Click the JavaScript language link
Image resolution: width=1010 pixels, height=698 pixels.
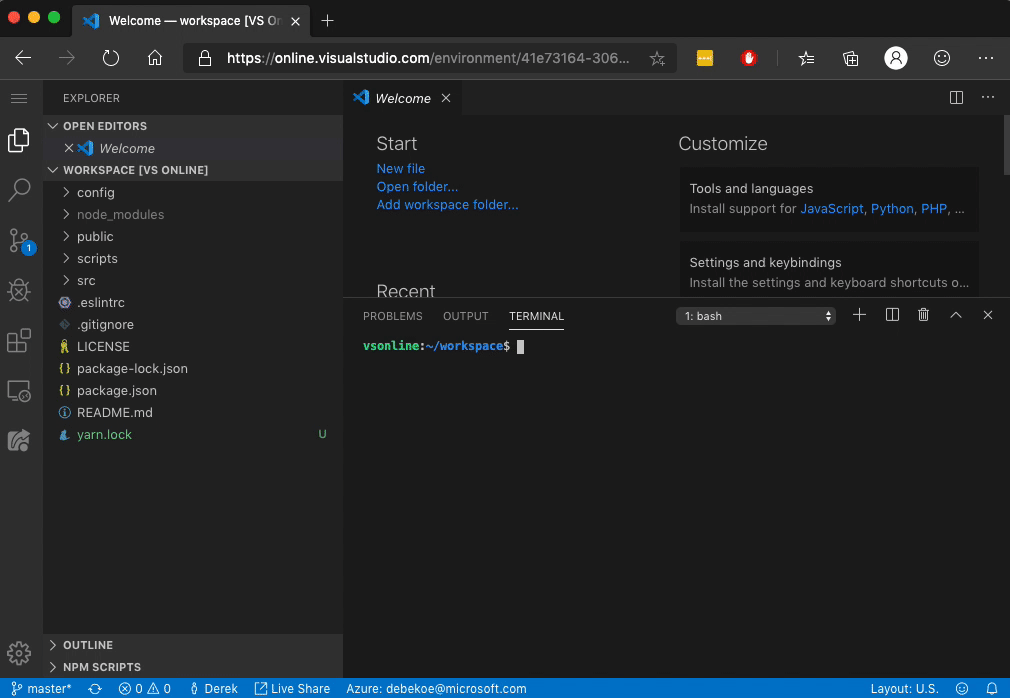tap(832, 209)
